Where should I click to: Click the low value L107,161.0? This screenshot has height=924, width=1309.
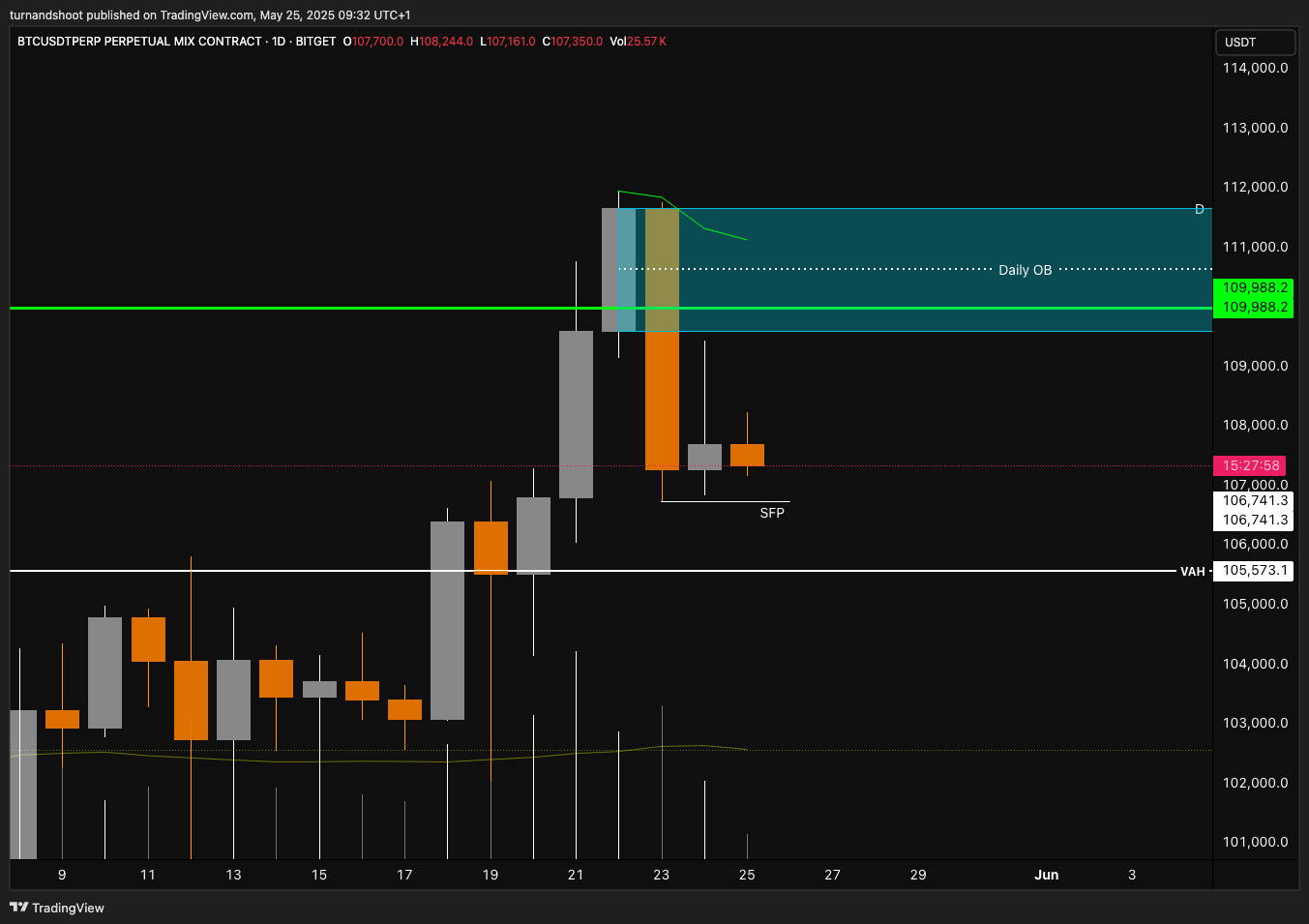coord(508,42)
